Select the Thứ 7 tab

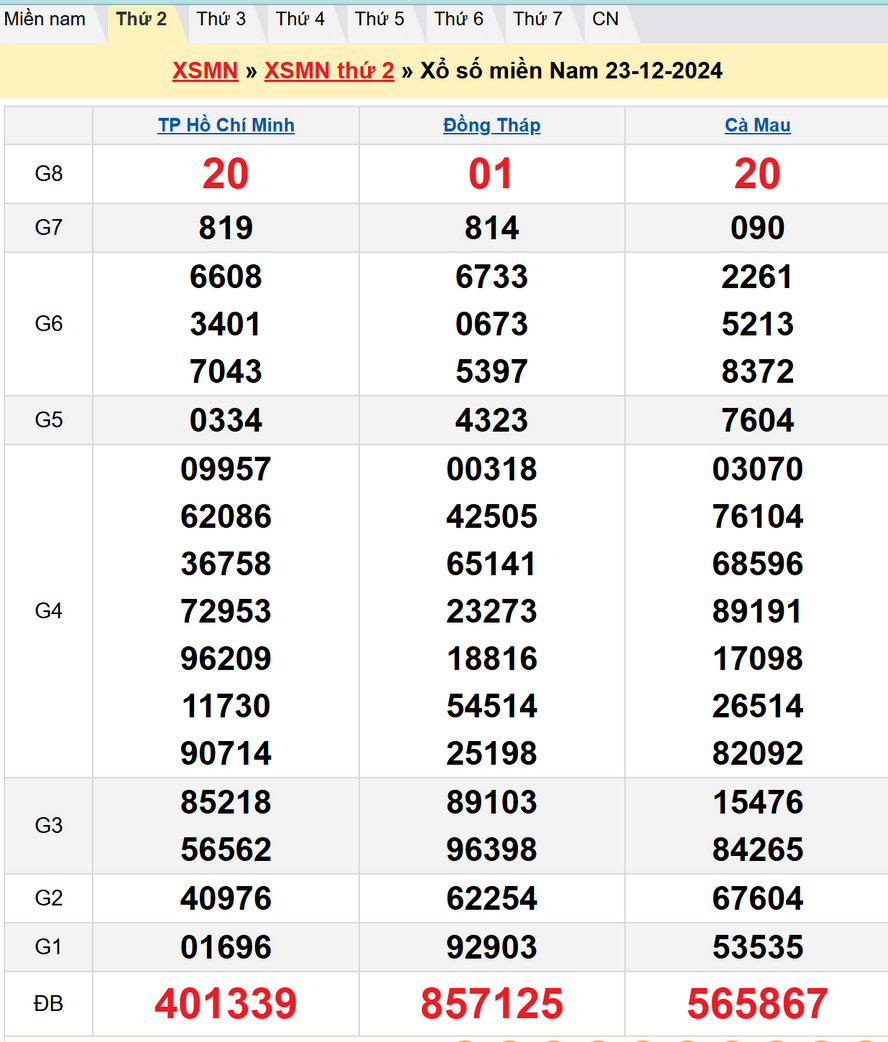[537, 19]
